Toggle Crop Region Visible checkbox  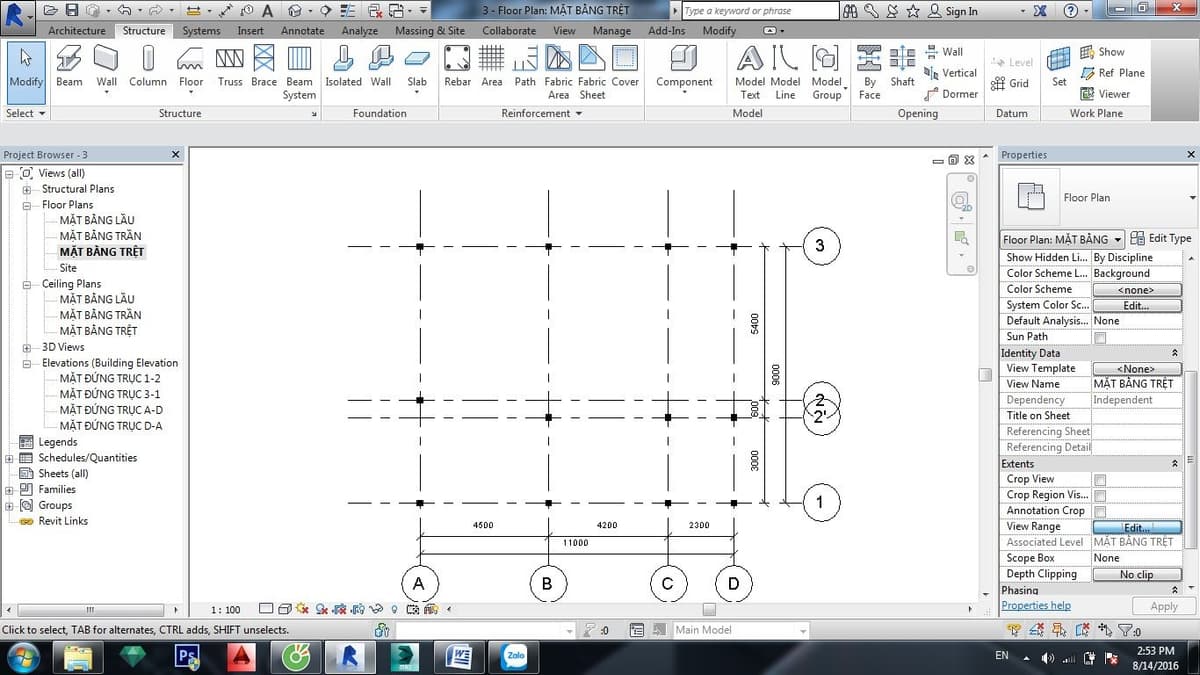click(1100, 495)
